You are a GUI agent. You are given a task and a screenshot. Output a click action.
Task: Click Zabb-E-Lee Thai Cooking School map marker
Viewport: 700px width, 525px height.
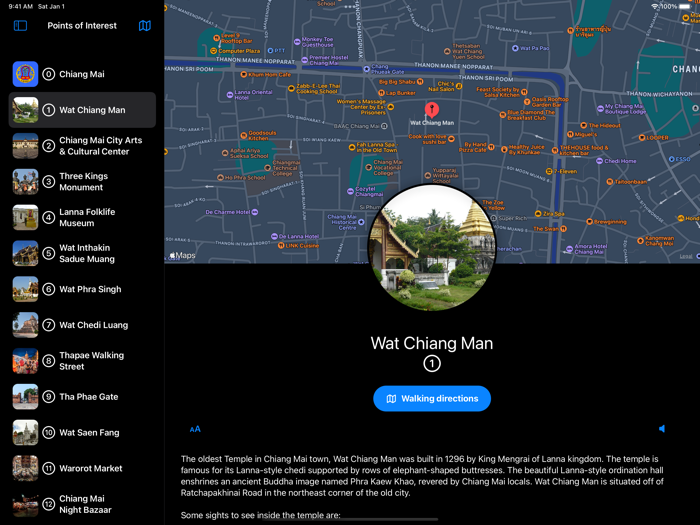pyautogui.click(x=291, y=88)
